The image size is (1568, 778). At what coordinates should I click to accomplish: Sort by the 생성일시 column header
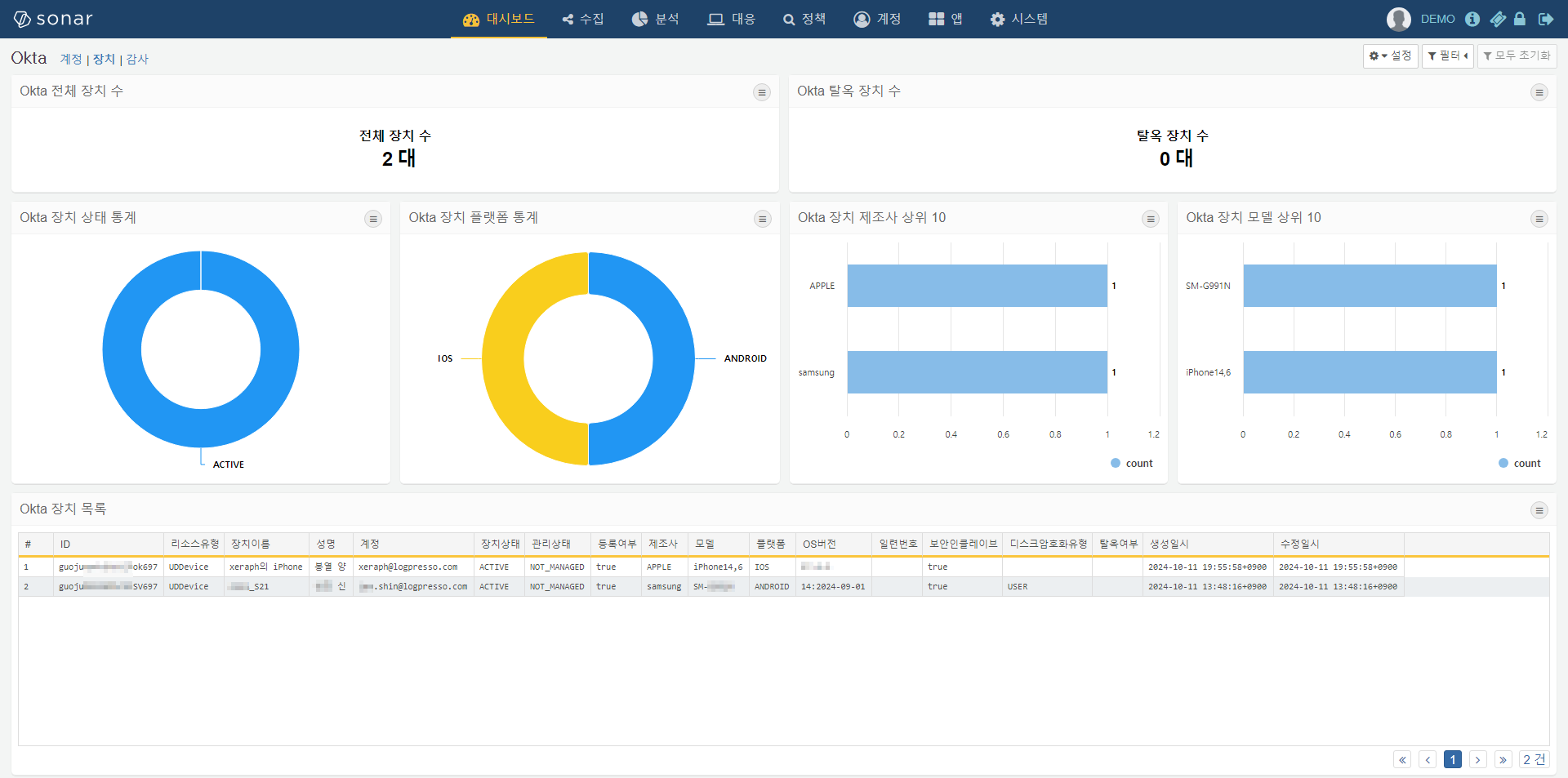[1208, 544]
